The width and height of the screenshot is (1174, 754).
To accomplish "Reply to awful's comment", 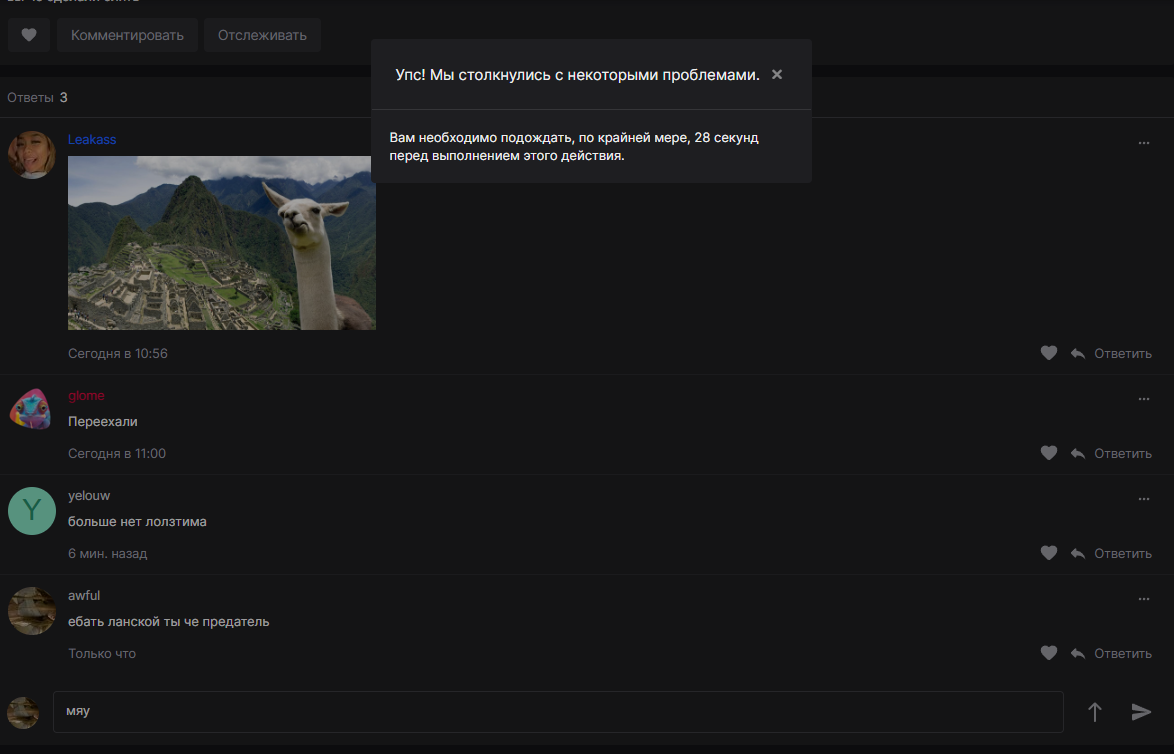I will (x=1111, y=653).
